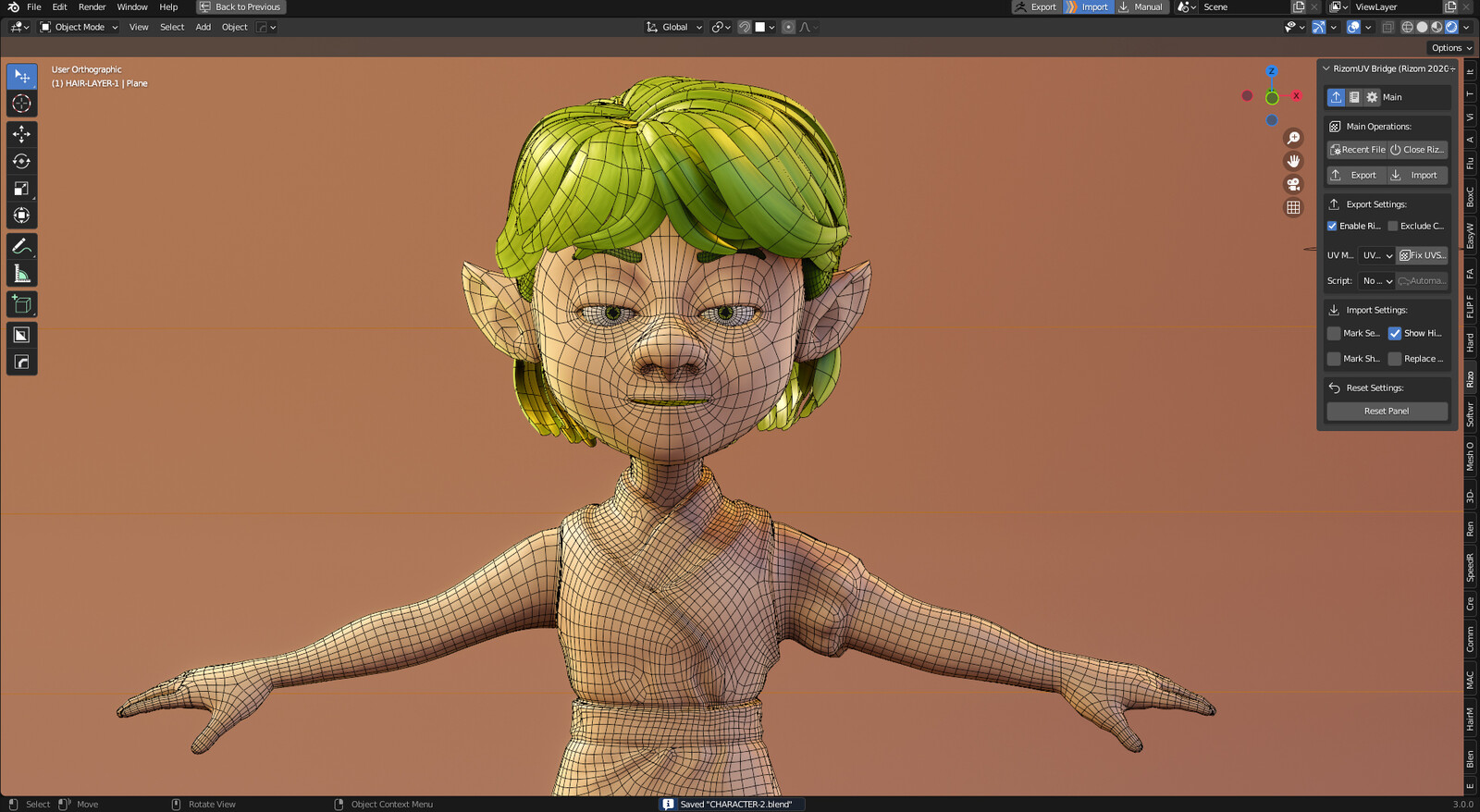
Task: Click the Fix UVS... button
Action: coord(1422,255)
